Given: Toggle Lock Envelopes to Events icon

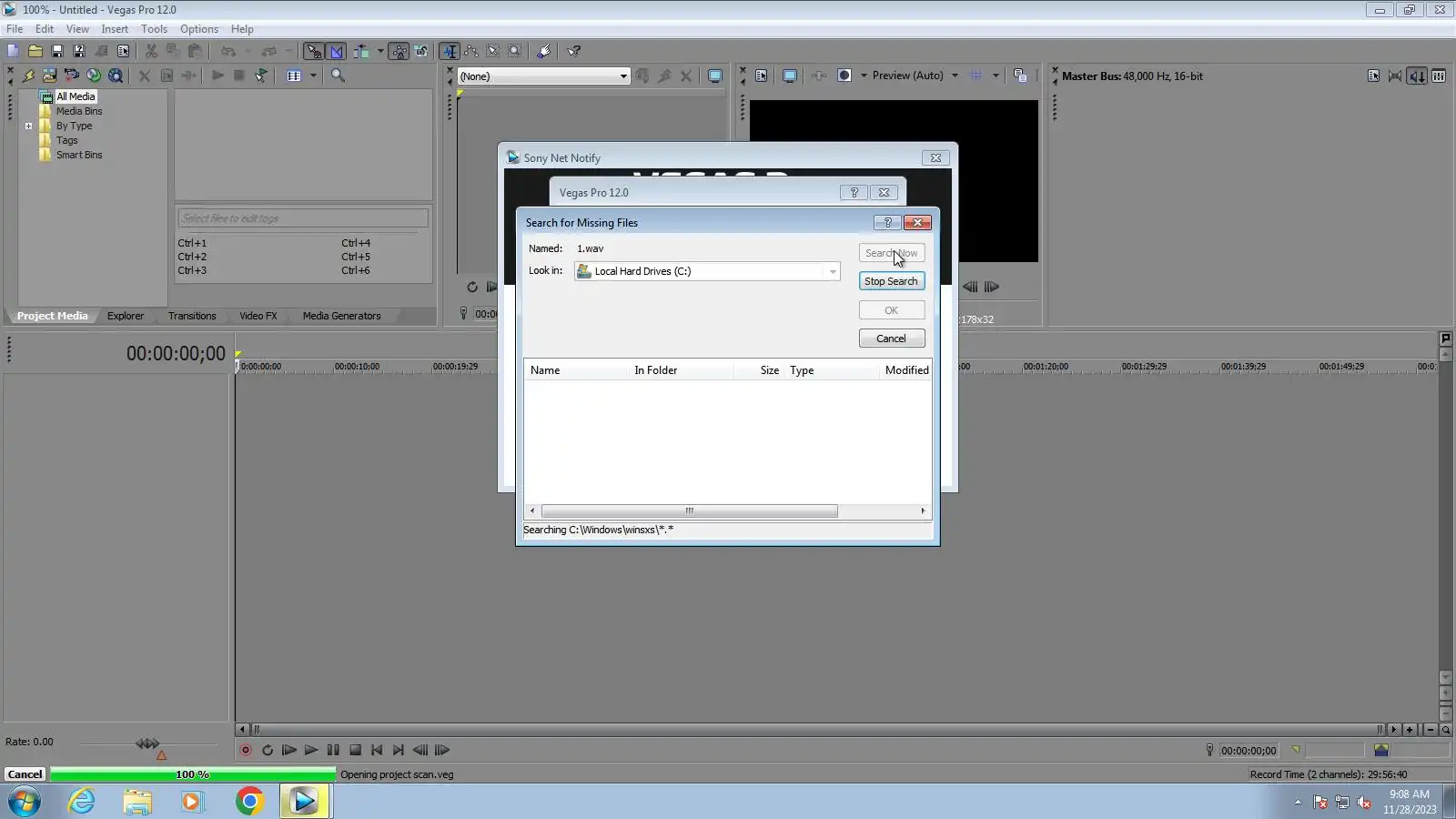Looking at the screenshot, I should pos(399,51).
